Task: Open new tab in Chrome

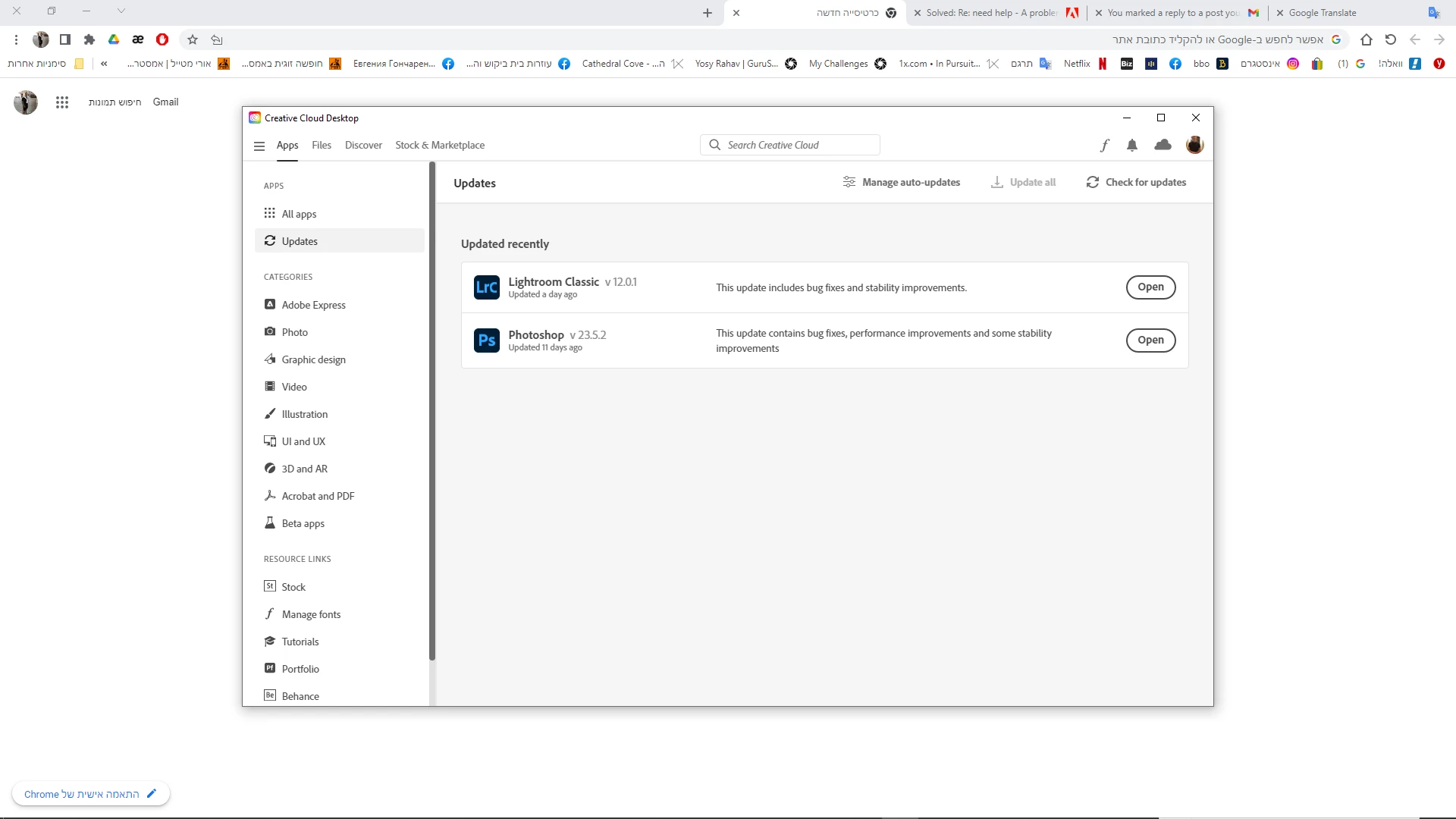Action: (708, 13)
